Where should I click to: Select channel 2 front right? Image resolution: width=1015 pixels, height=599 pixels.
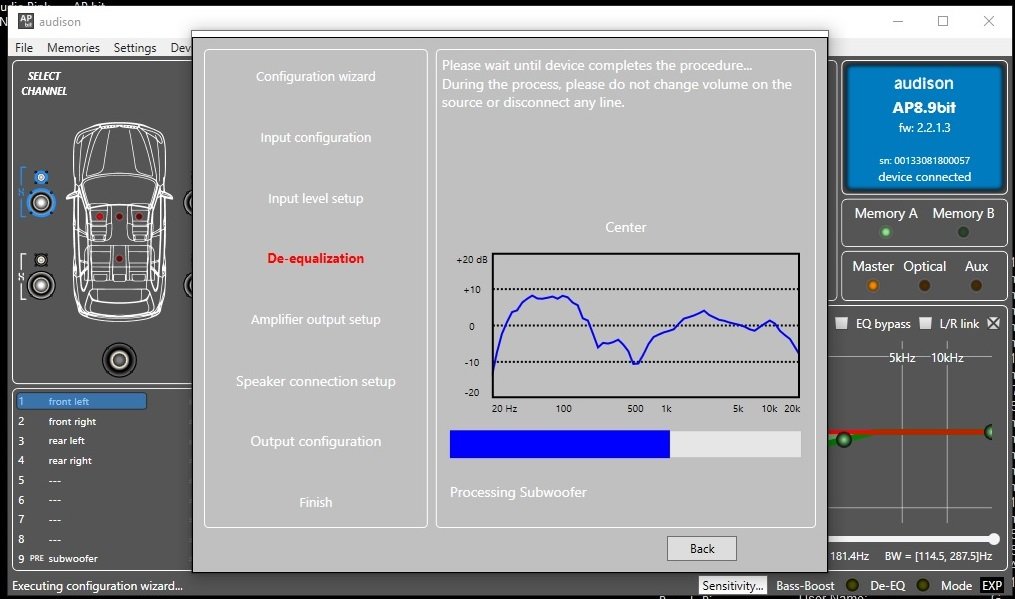(x=72, y=422)
